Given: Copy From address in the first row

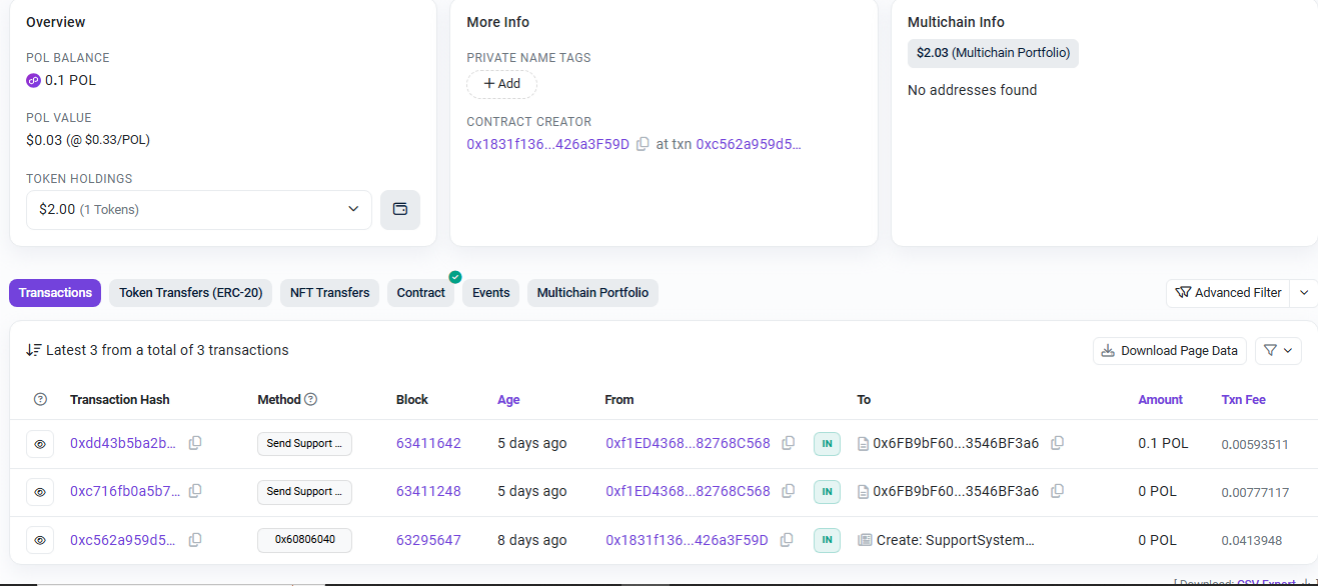Looking at the screenshot, I should pos(788,443).
